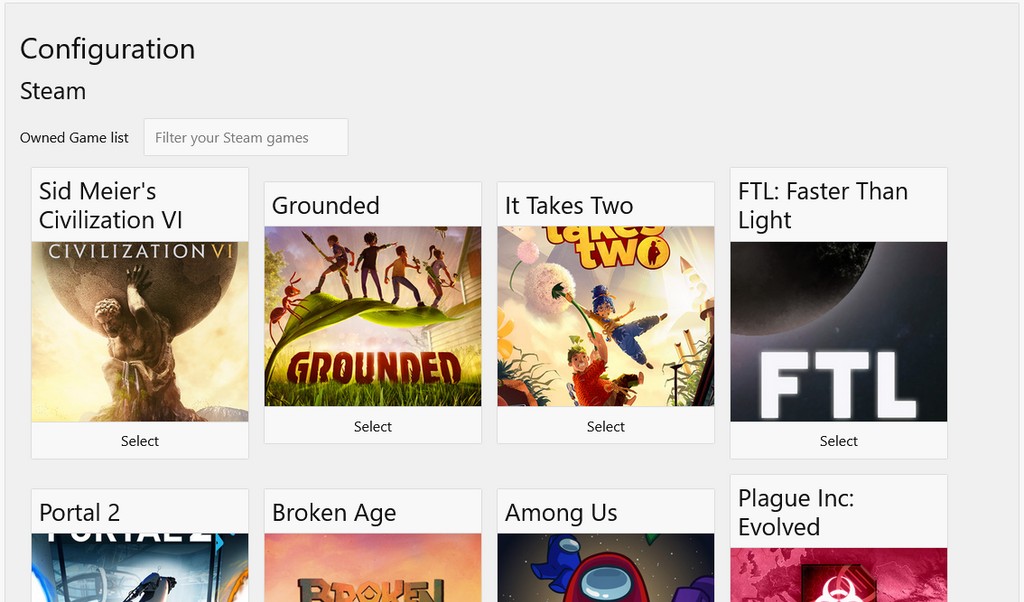Click the Owned Game list label
The image size is (1024, 602).
[74, 138]
